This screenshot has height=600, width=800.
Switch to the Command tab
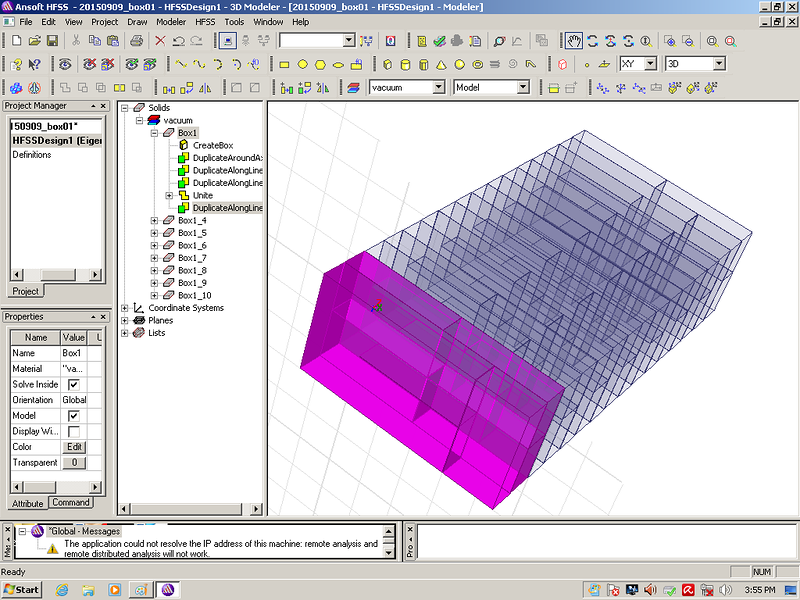point(70,503)
